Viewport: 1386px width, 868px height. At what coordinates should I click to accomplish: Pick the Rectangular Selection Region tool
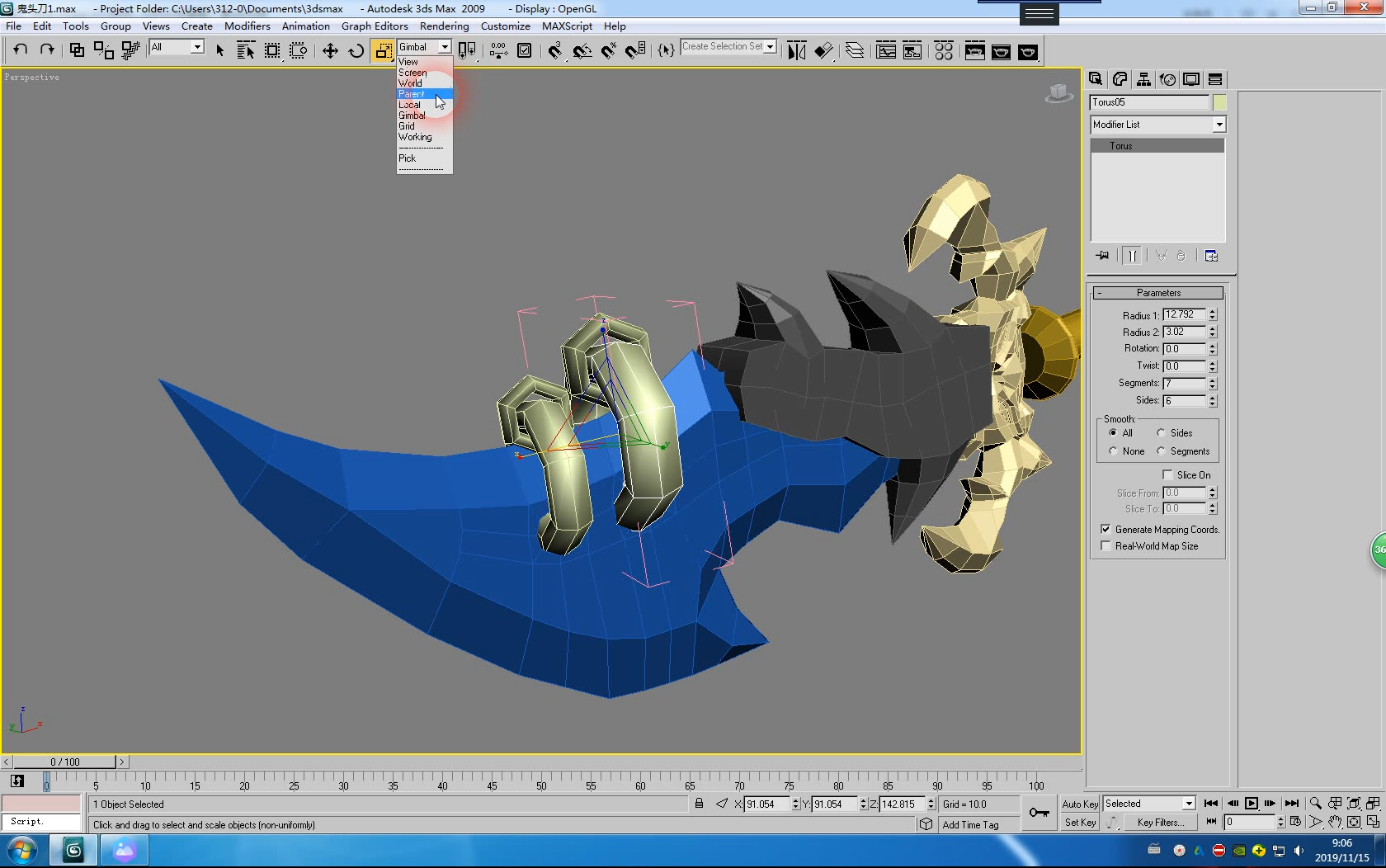point(272,50)
